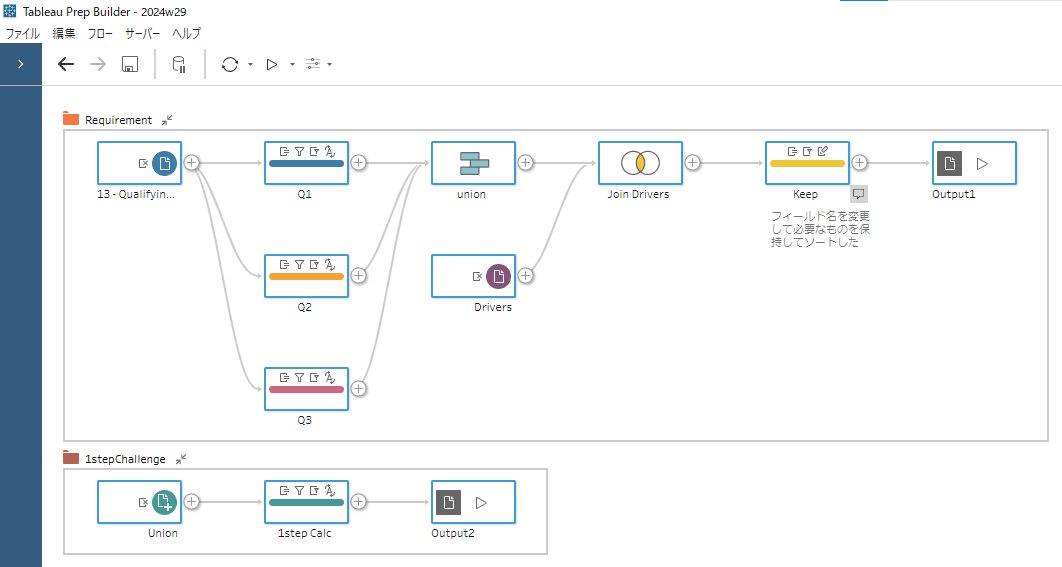Select the Drivers input step
This screenshot has width=1062, height=567.
coord(473,276)
